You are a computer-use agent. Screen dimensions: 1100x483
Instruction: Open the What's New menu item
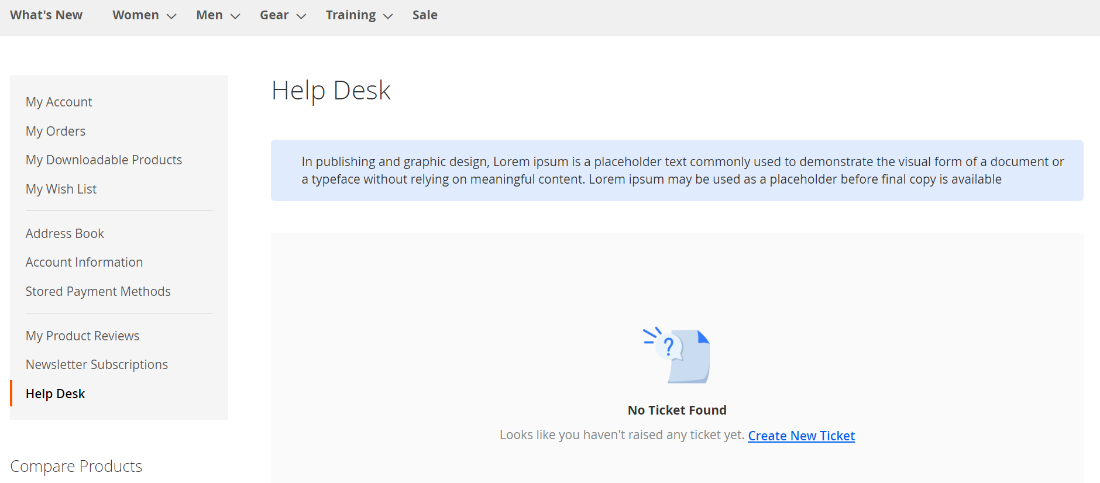click(46, 15)
